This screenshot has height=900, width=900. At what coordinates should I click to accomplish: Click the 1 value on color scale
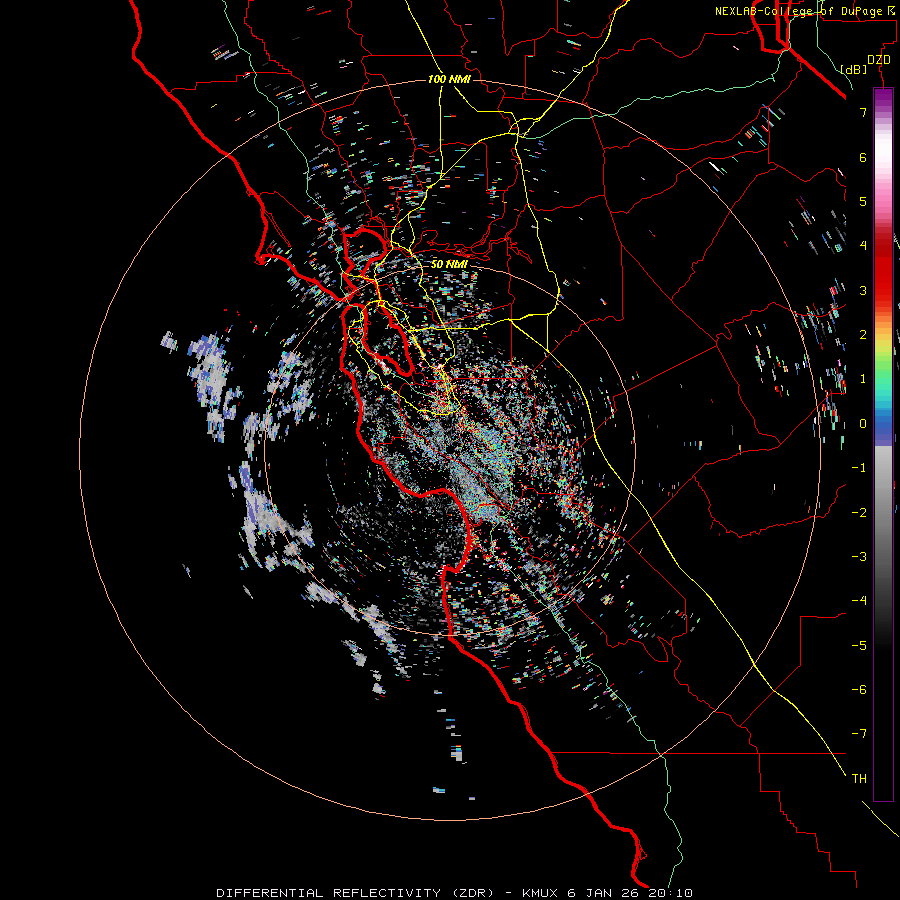point(863,379)
